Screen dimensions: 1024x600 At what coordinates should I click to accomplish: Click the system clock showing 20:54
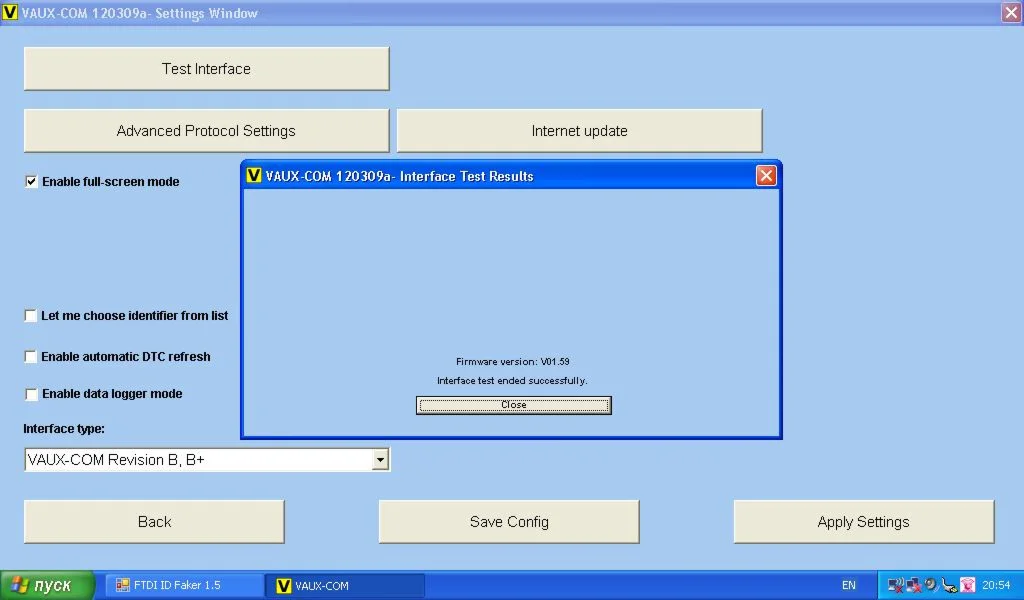[x=996, y=585]
